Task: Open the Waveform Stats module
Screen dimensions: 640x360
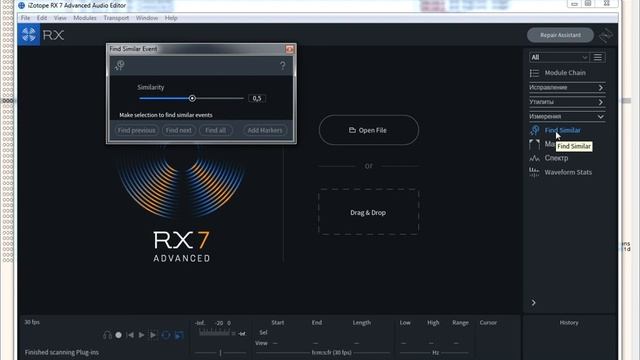Action: pyautogui.click(x=568, y=172)
